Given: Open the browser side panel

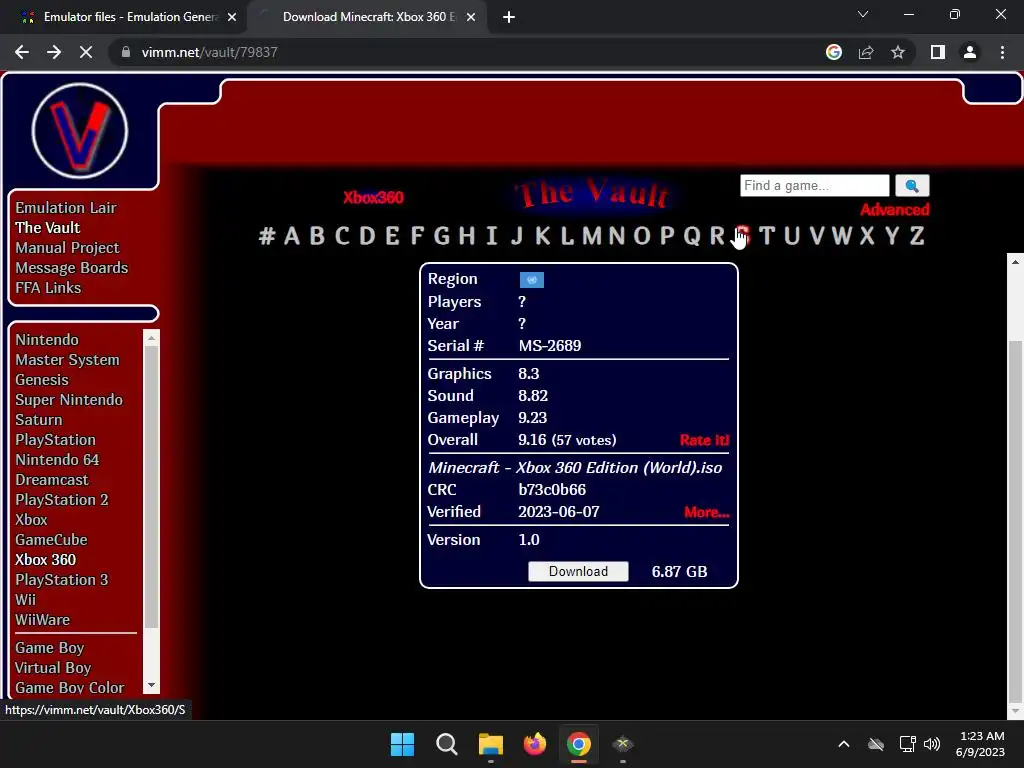Looking at the screenshot, I should tap(938, 52).
